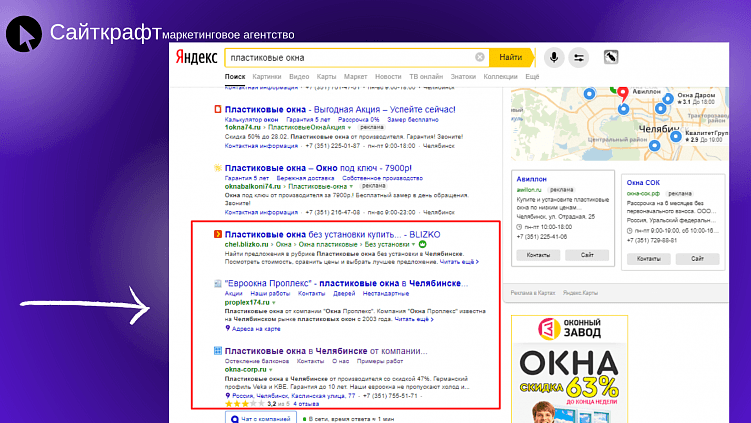Clear the search query with the X icon
The width and height of the screenshot is (751, 423).
479,57
